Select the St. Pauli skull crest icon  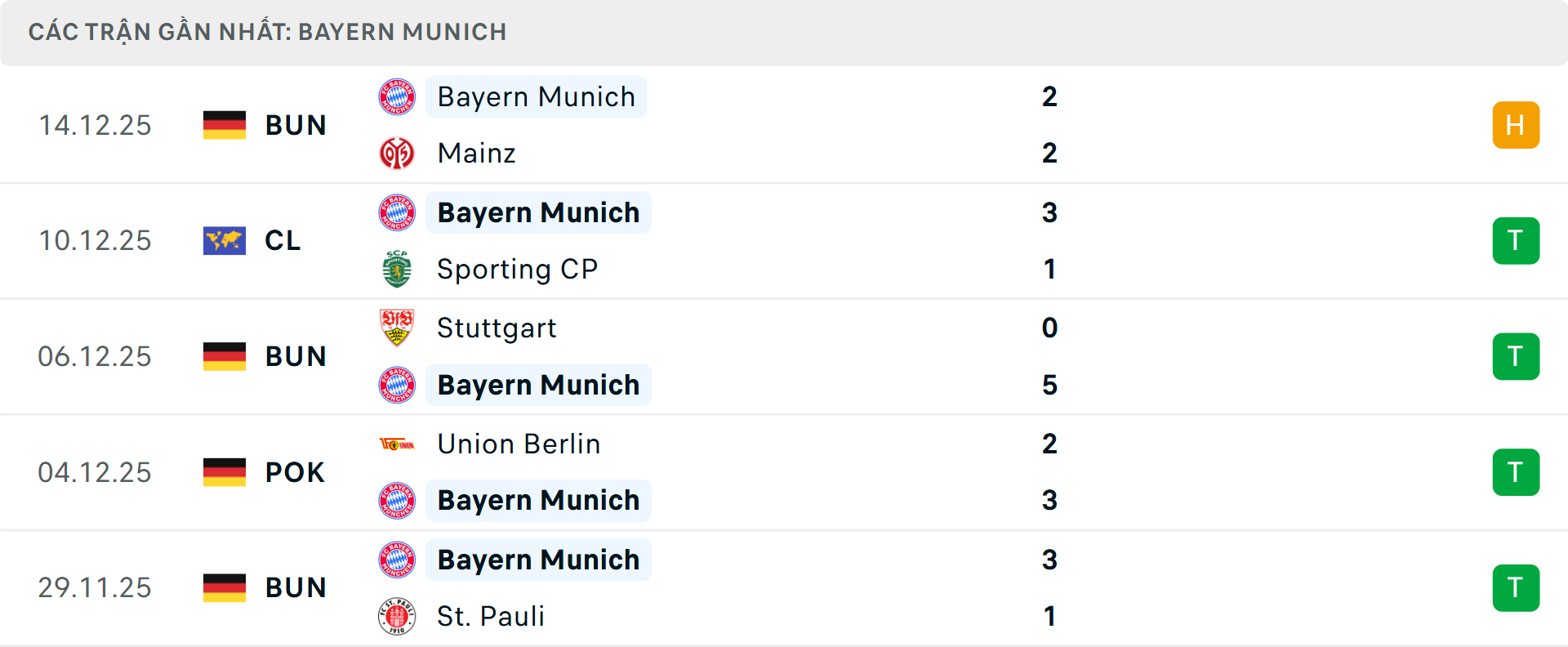coord(398,617)
